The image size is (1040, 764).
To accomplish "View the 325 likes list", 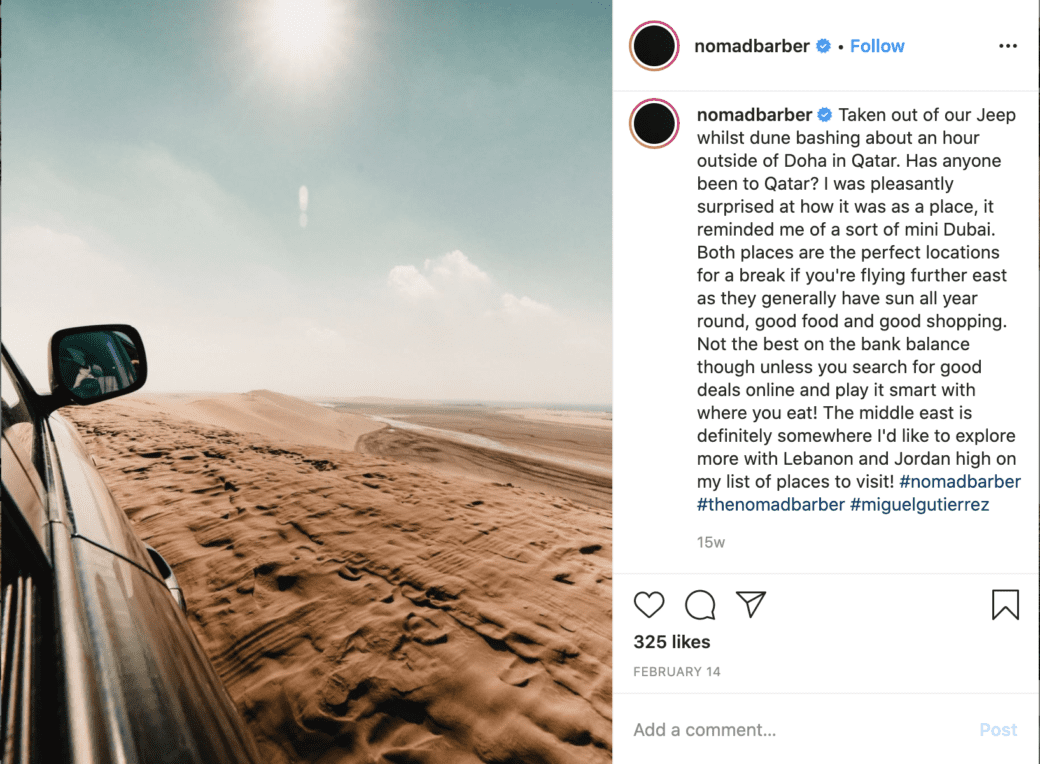I will [671, 642].
